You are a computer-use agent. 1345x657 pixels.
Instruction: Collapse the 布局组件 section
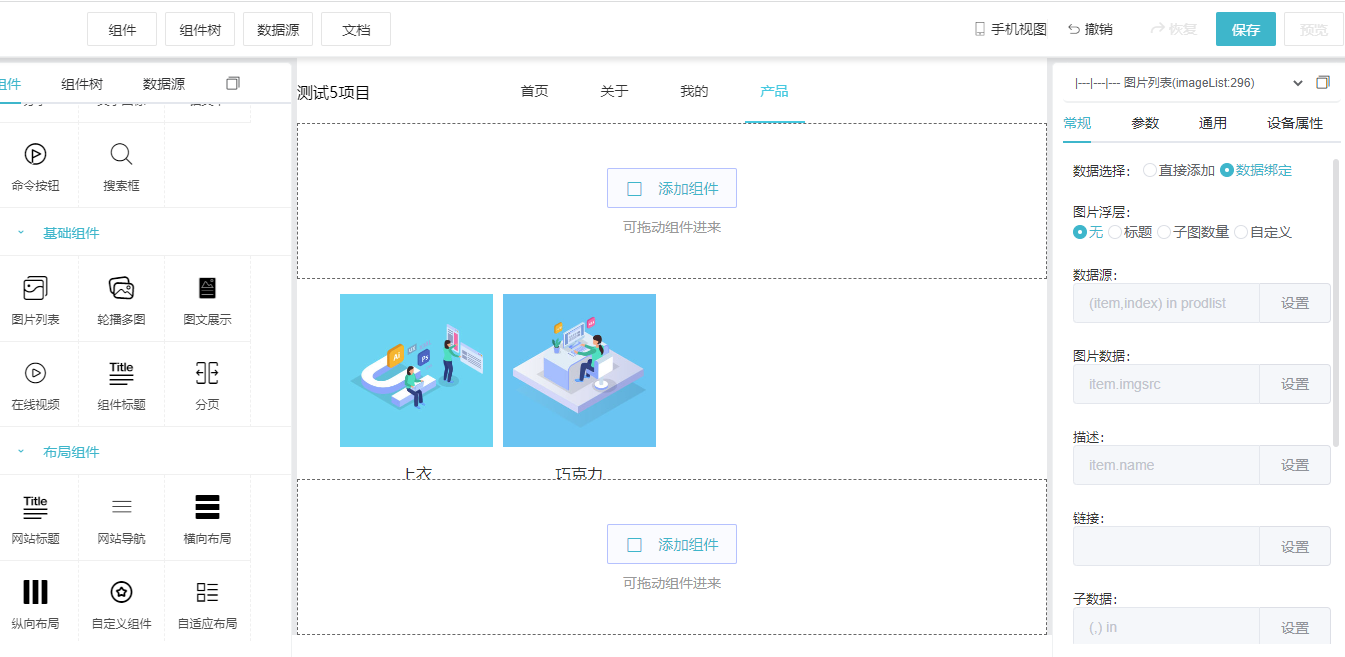point(20,452)
